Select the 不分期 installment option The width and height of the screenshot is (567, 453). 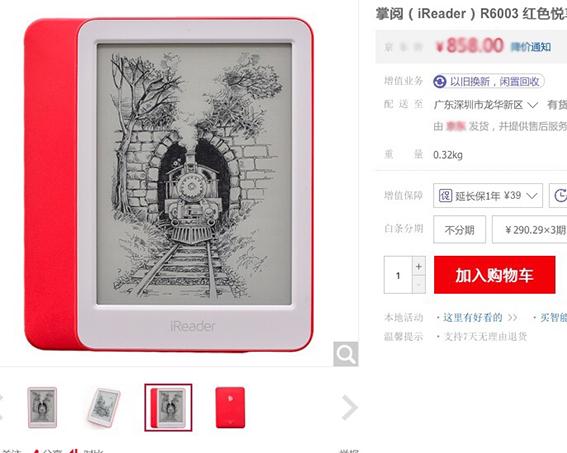(x=459, y=230)
